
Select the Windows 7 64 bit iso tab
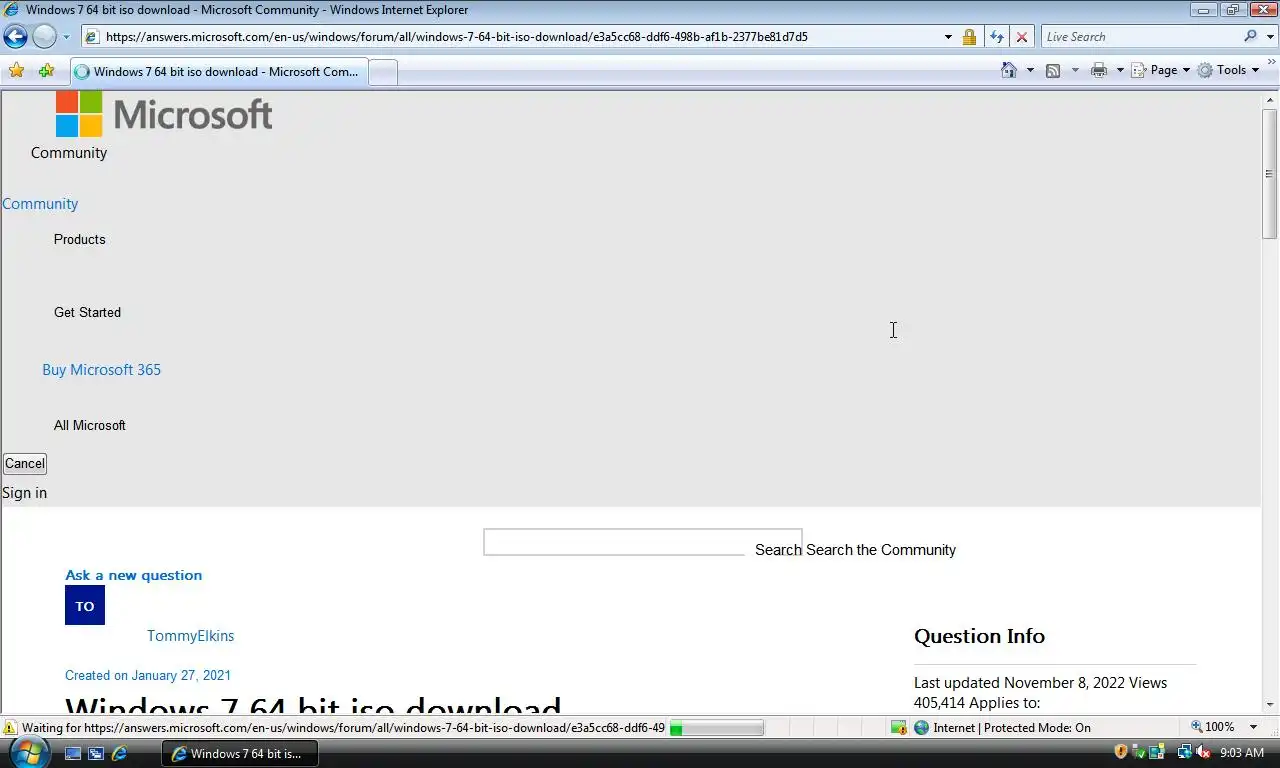[219, 72]
